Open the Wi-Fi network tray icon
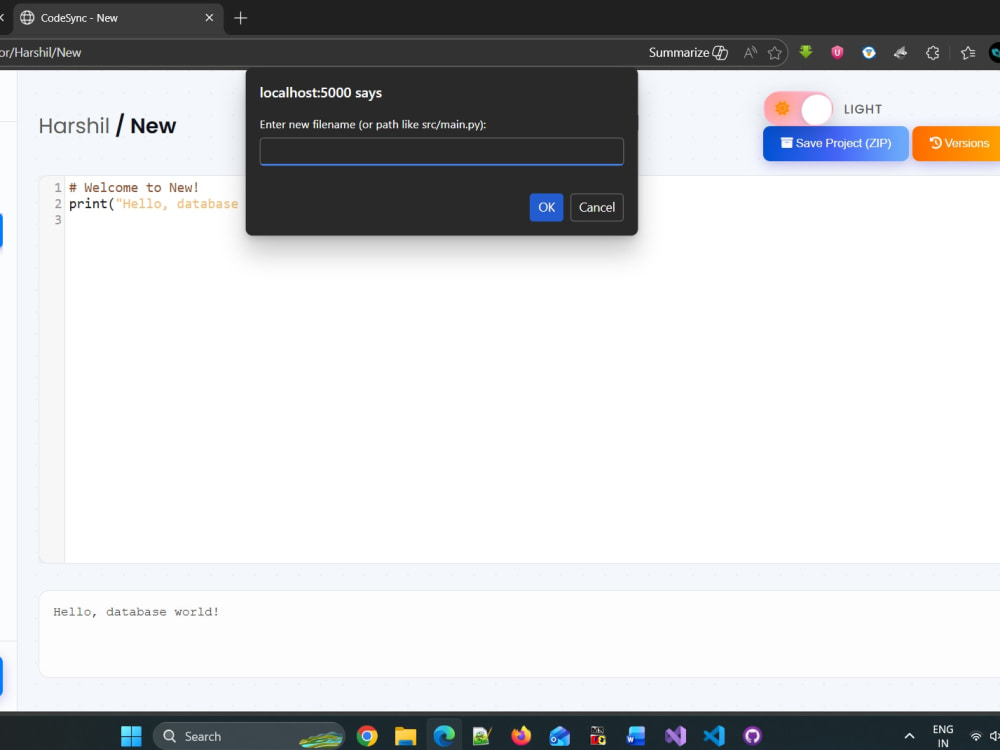The height and width of the screenshot is (750, 1000). (976, 737)
